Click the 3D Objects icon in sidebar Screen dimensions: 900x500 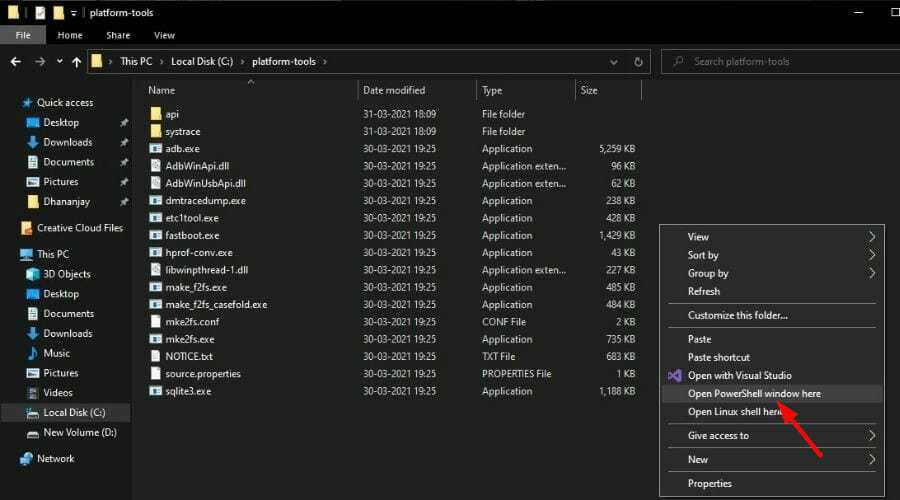pos(32,274)
